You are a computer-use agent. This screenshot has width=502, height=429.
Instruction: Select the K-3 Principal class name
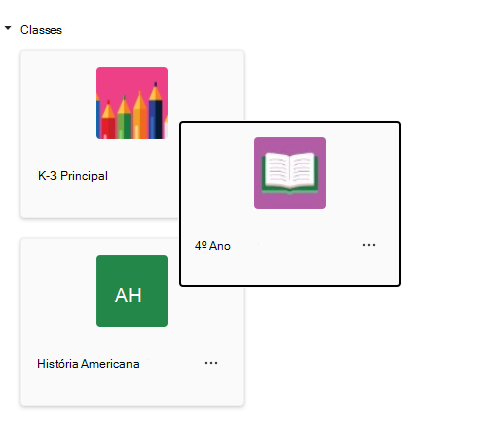[73, 176]
